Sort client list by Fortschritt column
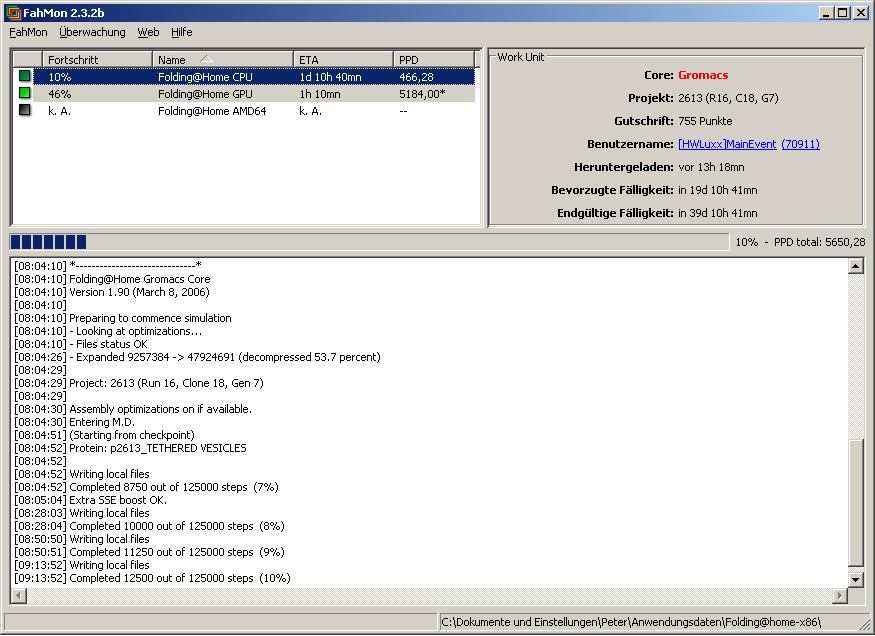The width and height of the screenshot is (875, 636). [98, 59]
